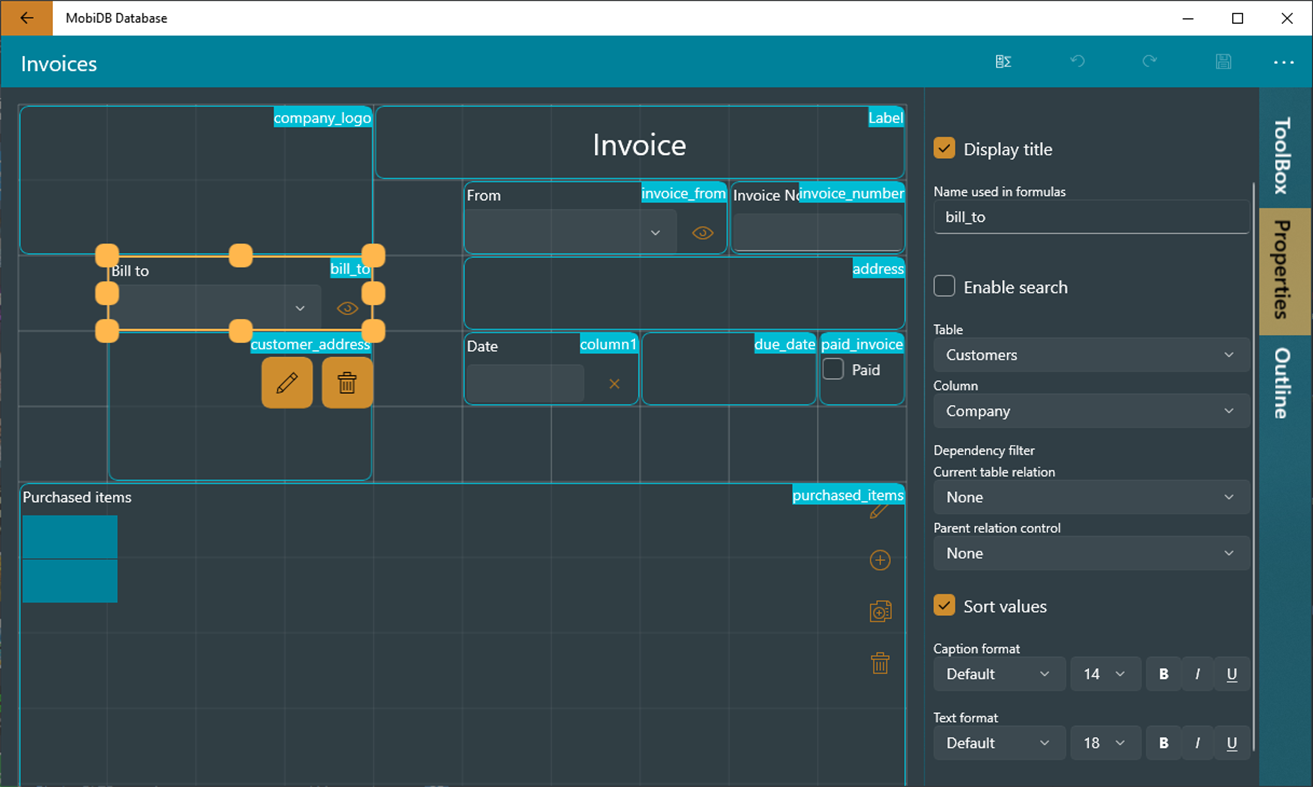Open the Column dropdown showing Company
The width and height of the screenshot is (1313, 787).
point(1091,411)
